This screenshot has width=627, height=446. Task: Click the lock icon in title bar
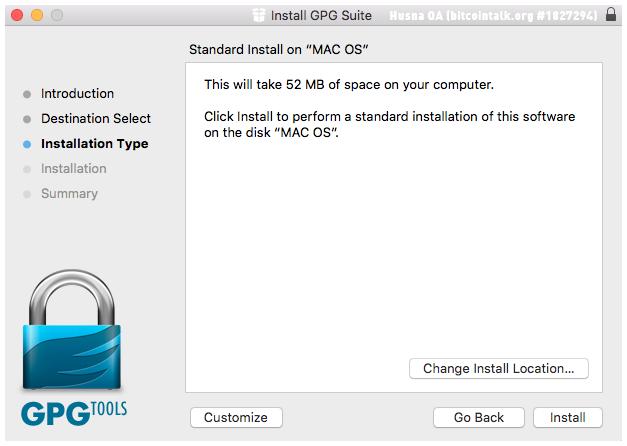click(611, 14)
